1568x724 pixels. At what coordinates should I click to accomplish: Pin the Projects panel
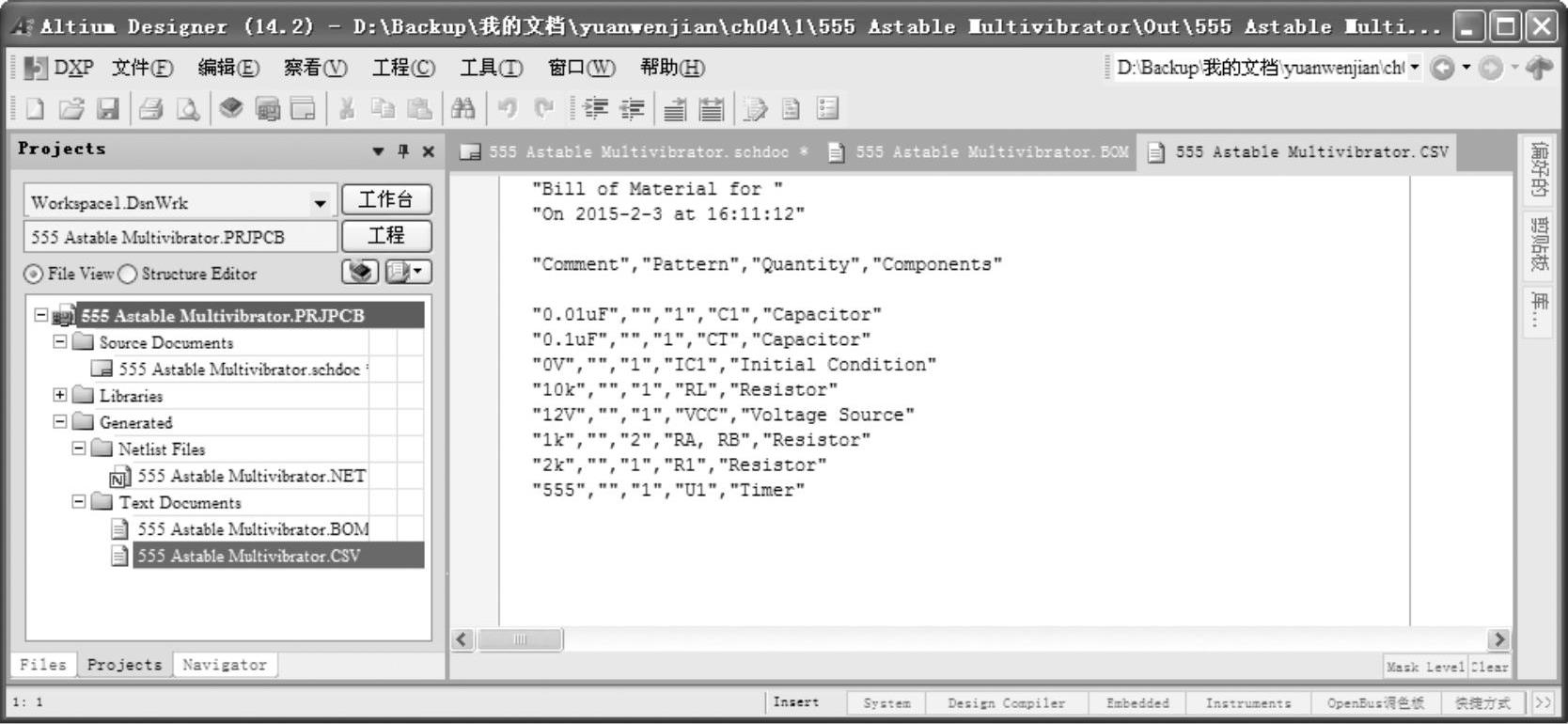tap(403, 150)
